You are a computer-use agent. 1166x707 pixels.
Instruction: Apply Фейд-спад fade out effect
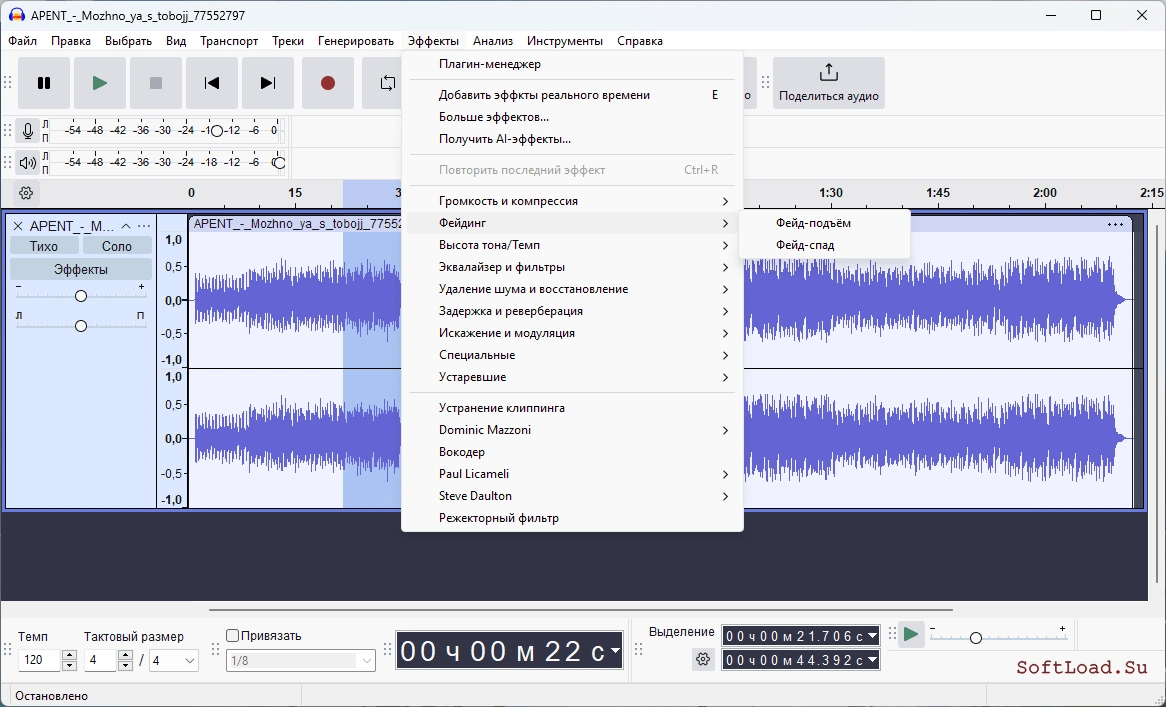pyautogui.click(x=825, y=245)
